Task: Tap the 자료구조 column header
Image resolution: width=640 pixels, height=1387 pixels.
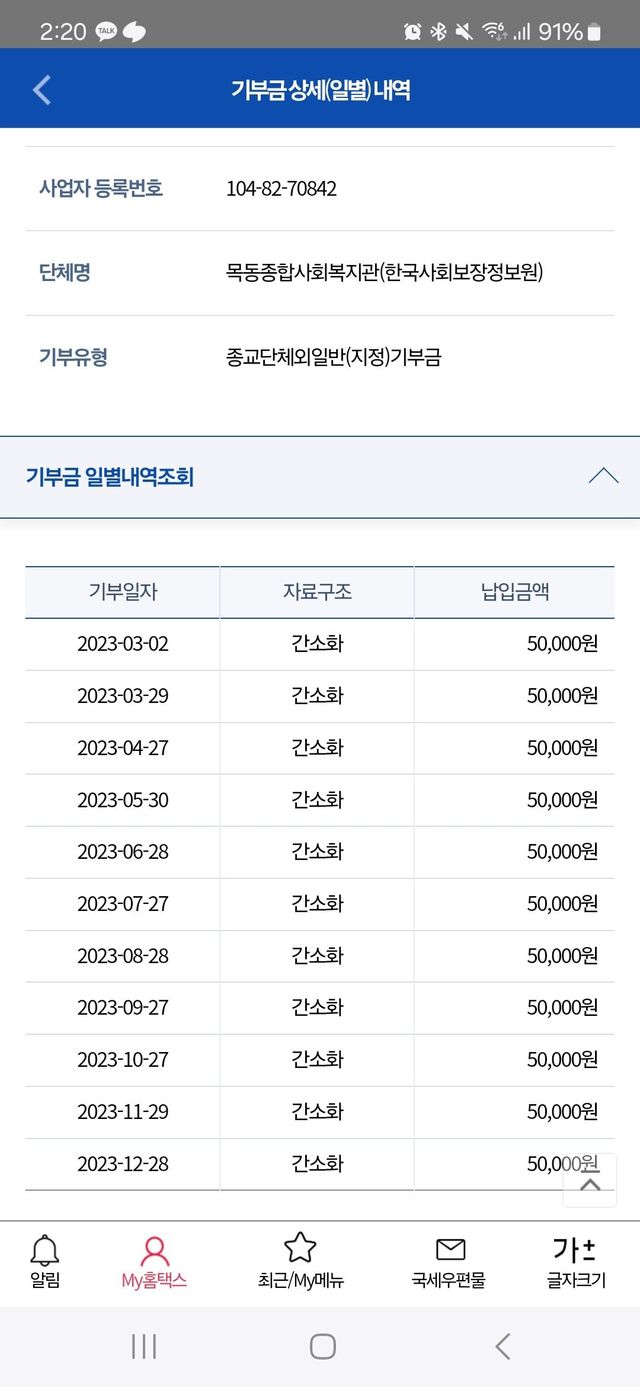Action: (317, 592)
